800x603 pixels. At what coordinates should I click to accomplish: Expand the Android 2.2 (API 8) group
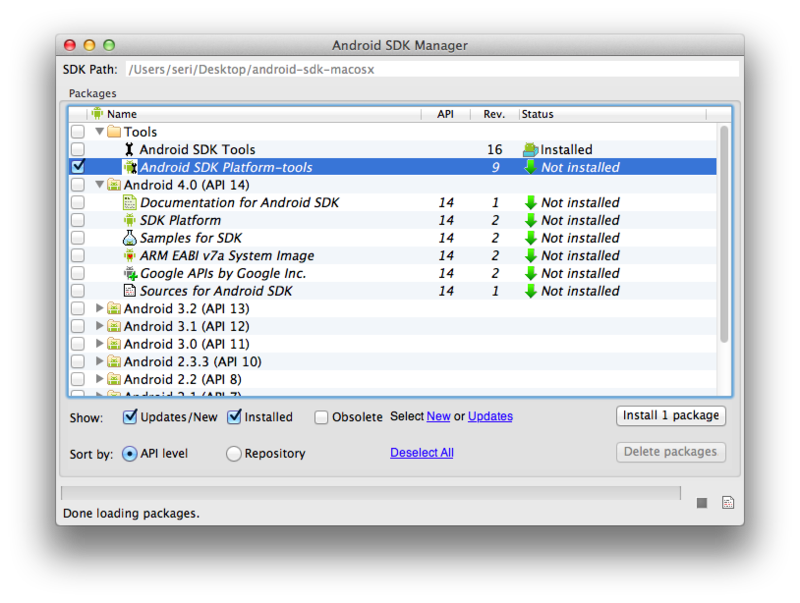click(x=100, y=379)
